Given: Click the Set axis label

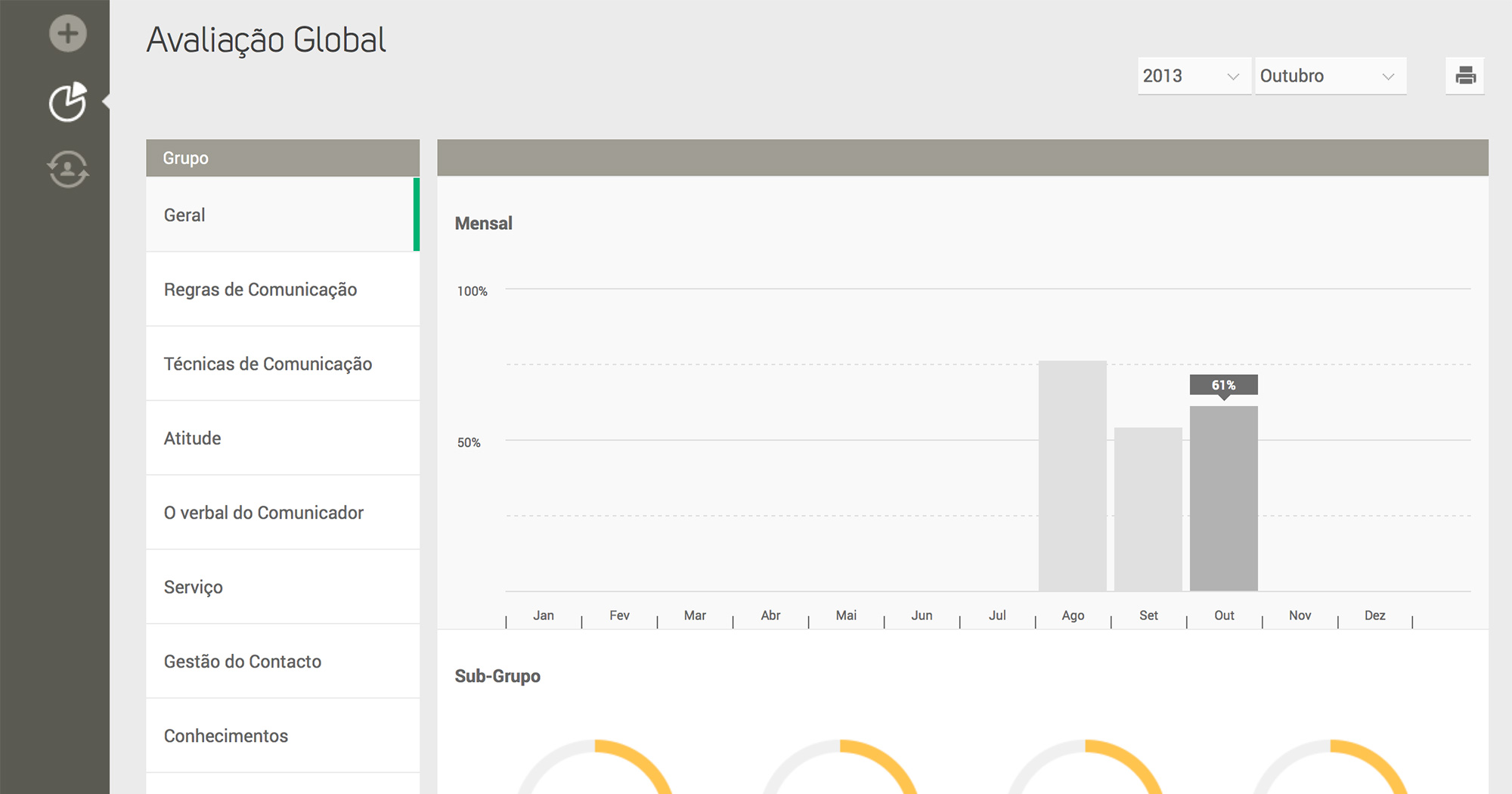Looking at the screenshot, I should [1148, 616].
